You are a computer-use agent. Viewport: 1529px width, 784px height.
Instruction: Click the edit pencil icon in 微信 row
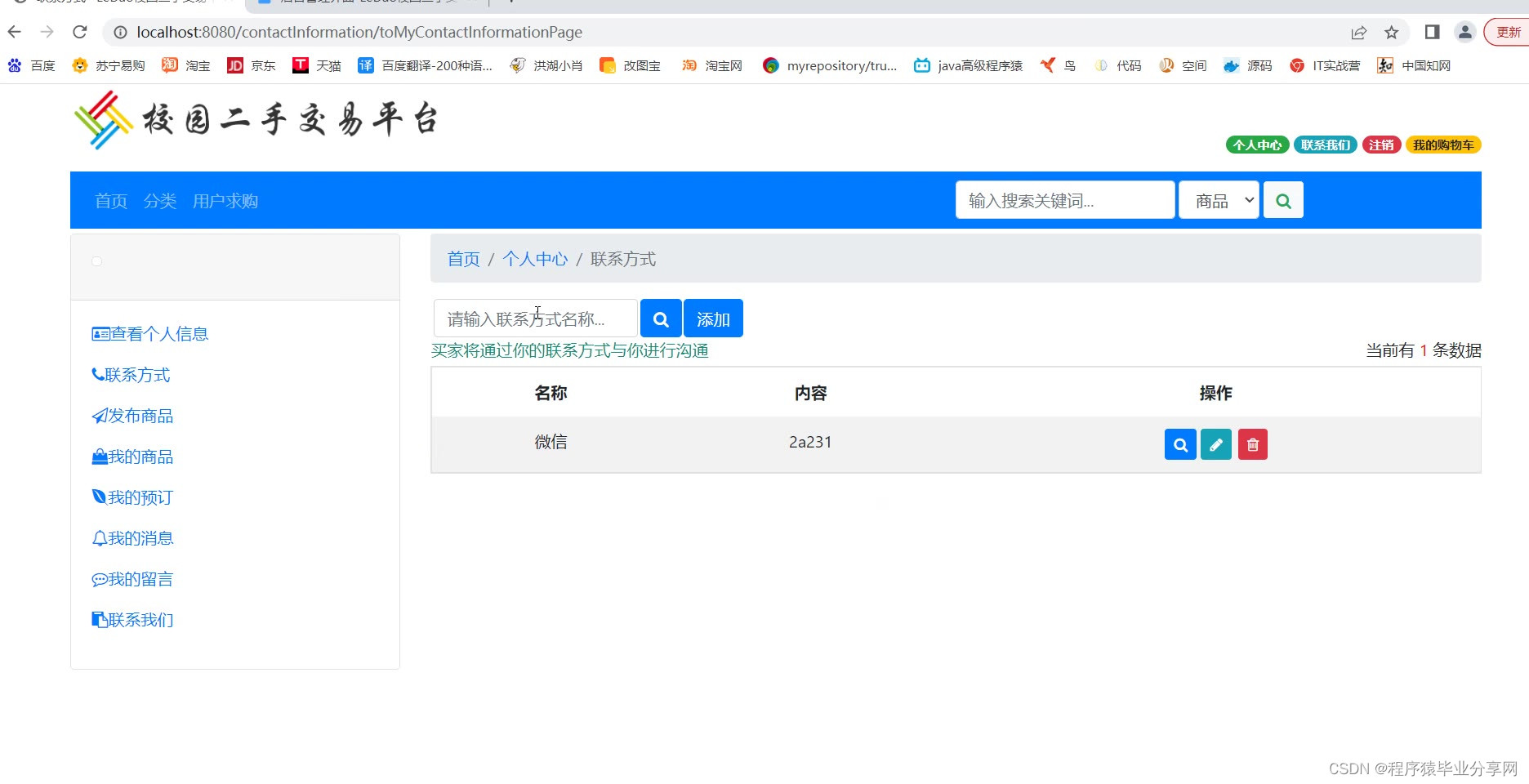tap(1216, 444)
